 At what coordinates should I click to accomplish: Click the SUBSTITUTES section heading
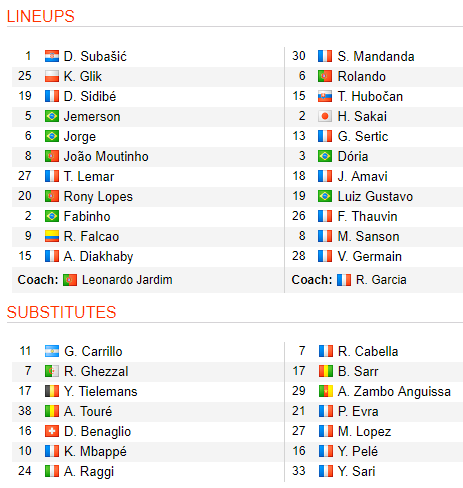pyautogui.click(x=62, y=312)
